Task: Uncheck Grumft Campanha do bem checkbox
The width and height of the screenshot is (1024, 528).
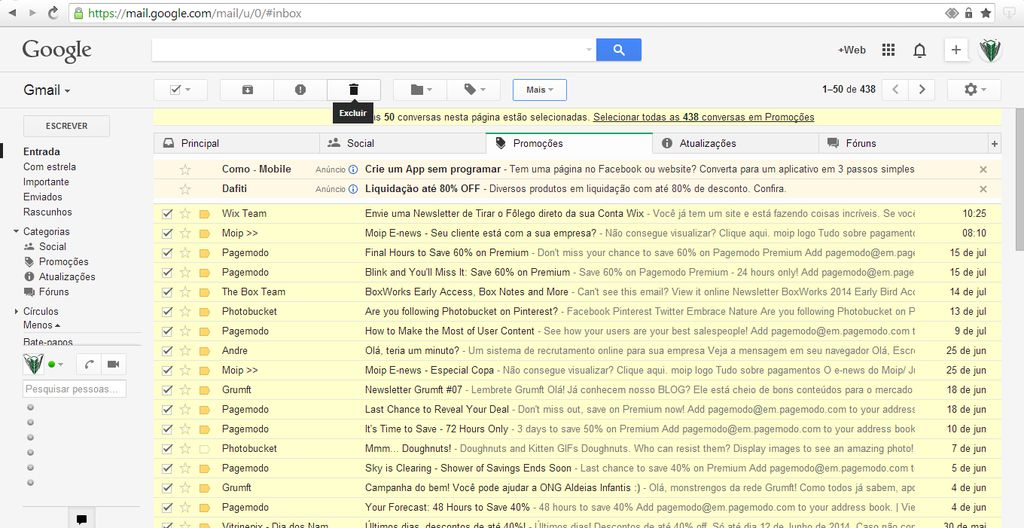Action: point(167,488)
